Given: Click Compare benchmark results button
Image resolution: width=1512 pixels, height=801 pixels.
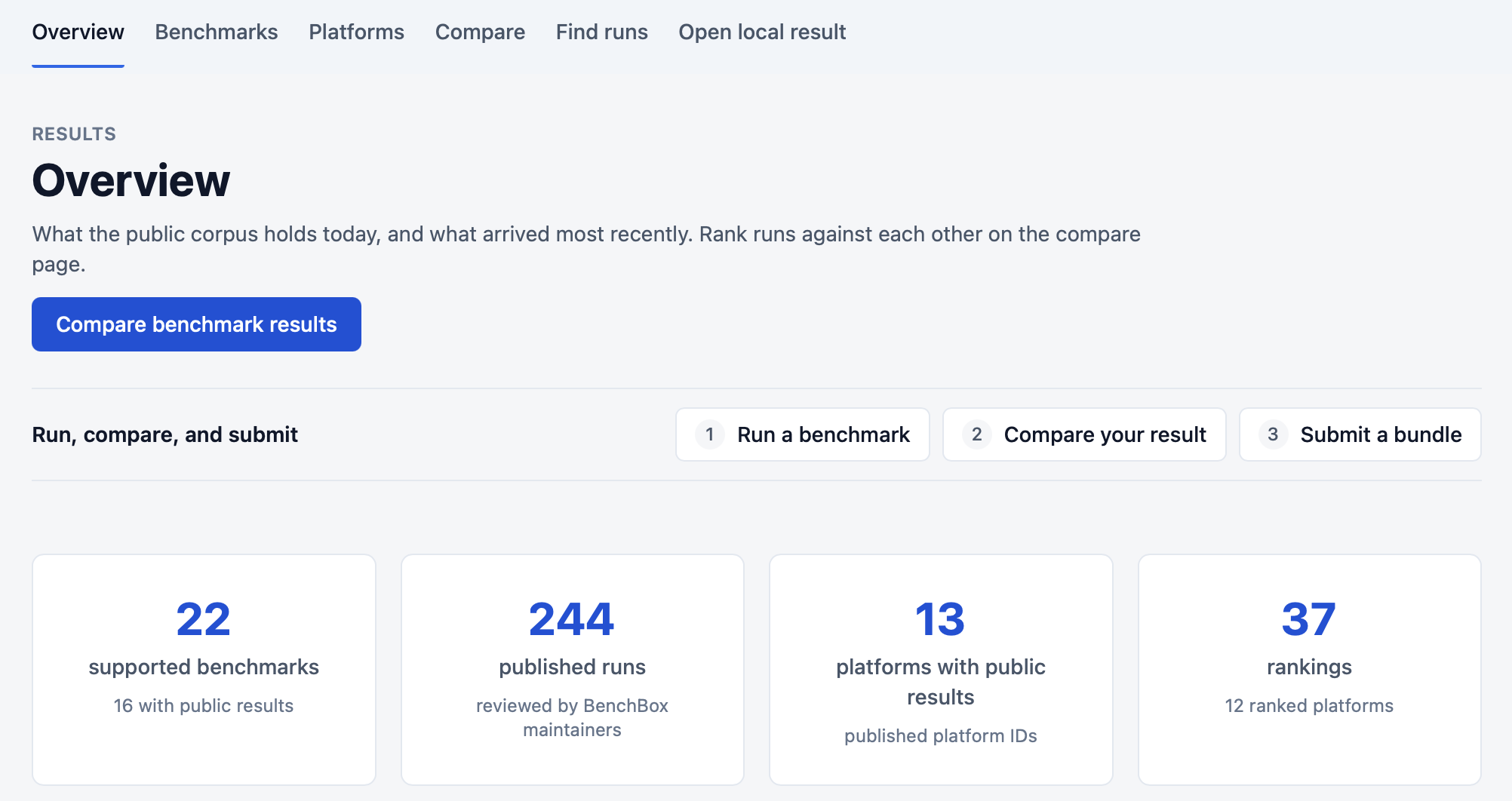Looking at the screenshot, I should tap(196, 324).
